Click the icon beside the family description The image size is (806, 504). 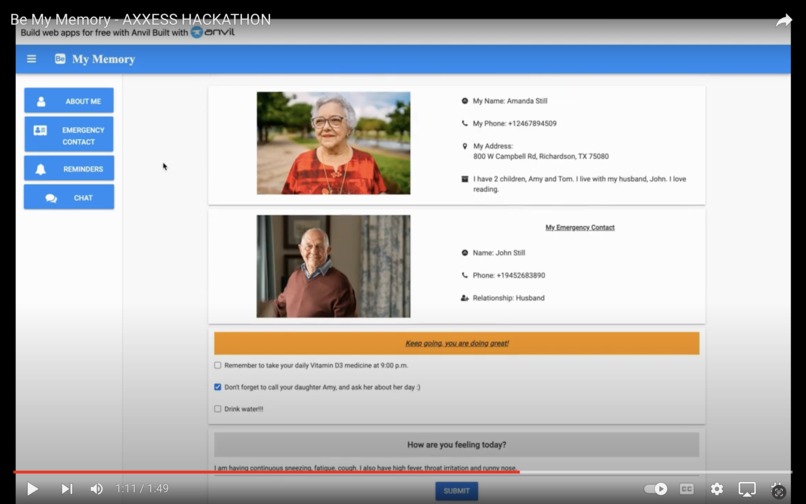click(465, 179)
